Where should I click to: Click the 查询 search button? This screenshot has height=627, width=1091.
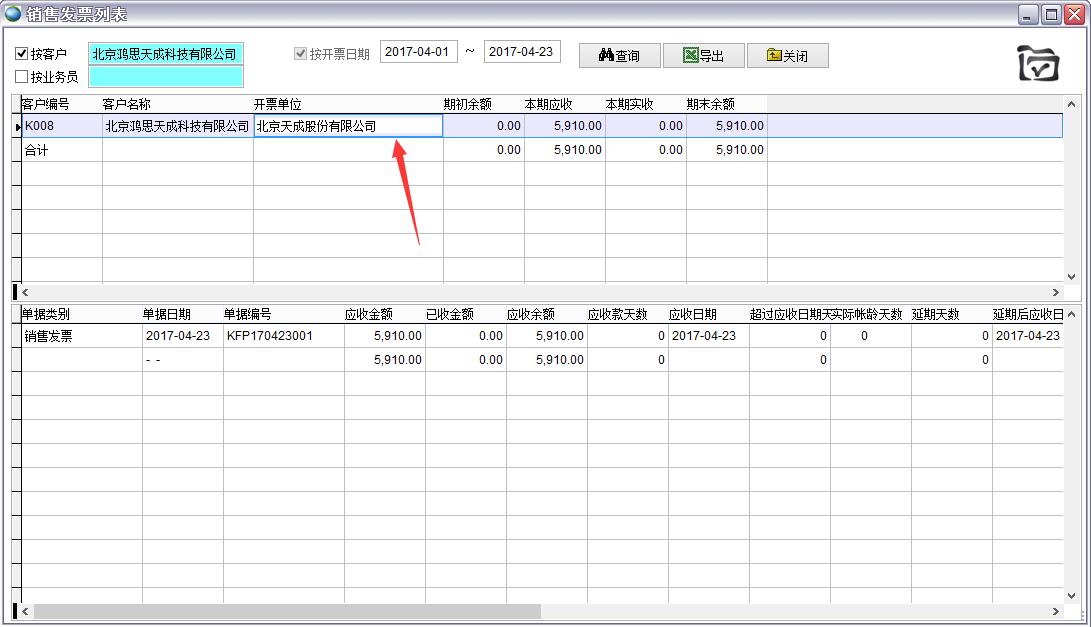(619, 55)
